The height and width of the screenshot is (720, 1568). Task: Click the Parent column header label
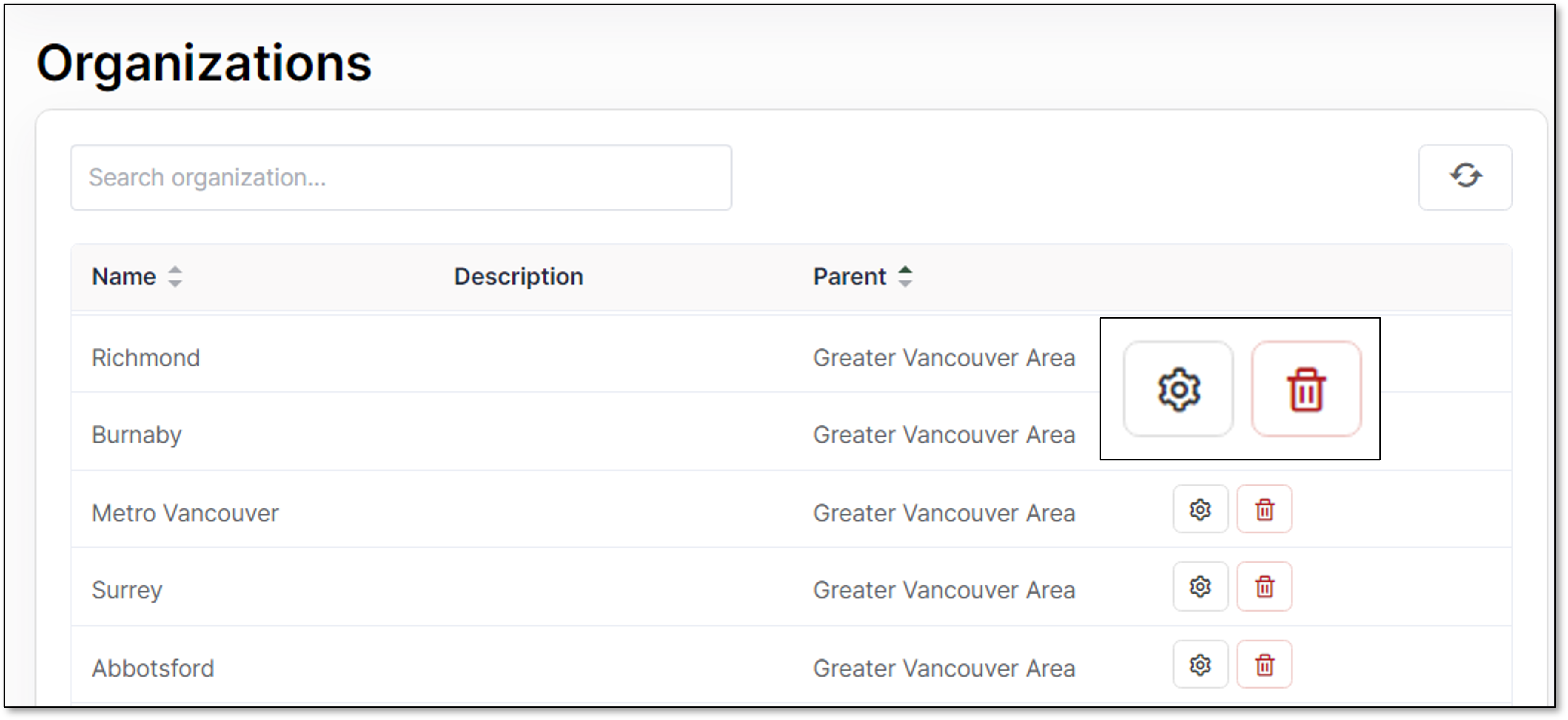click(849, 277)
